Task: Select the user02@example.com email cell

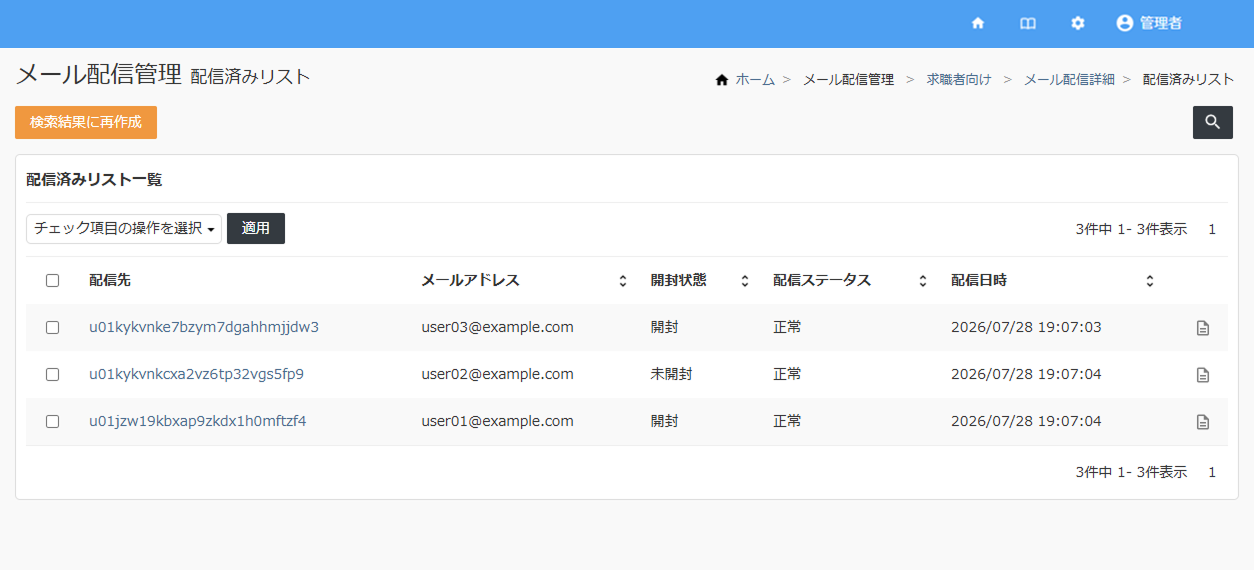Action: pos(497,374)
